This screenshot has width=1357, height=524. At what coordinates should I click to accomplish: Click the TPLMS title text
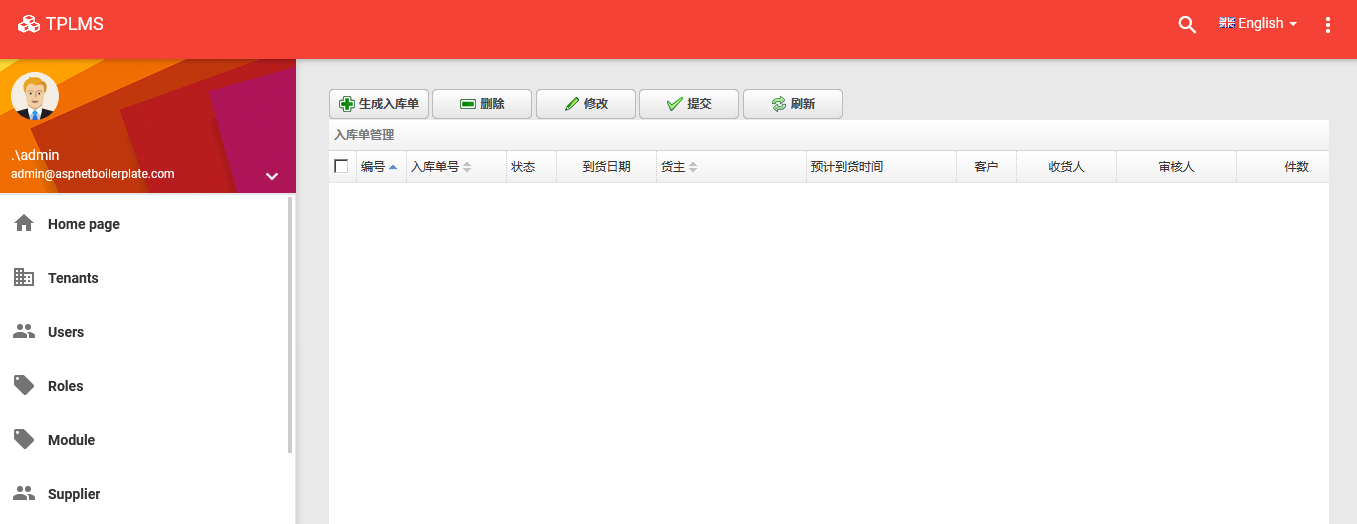pos(75,24)
